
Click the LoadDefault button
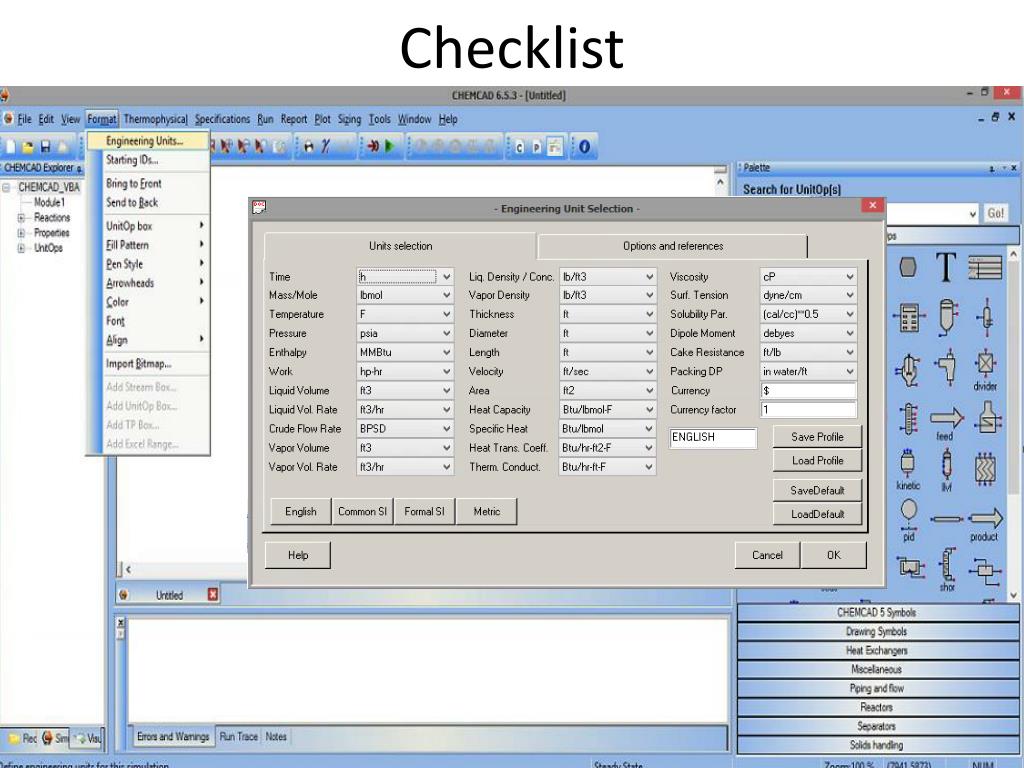coord(817,514)
